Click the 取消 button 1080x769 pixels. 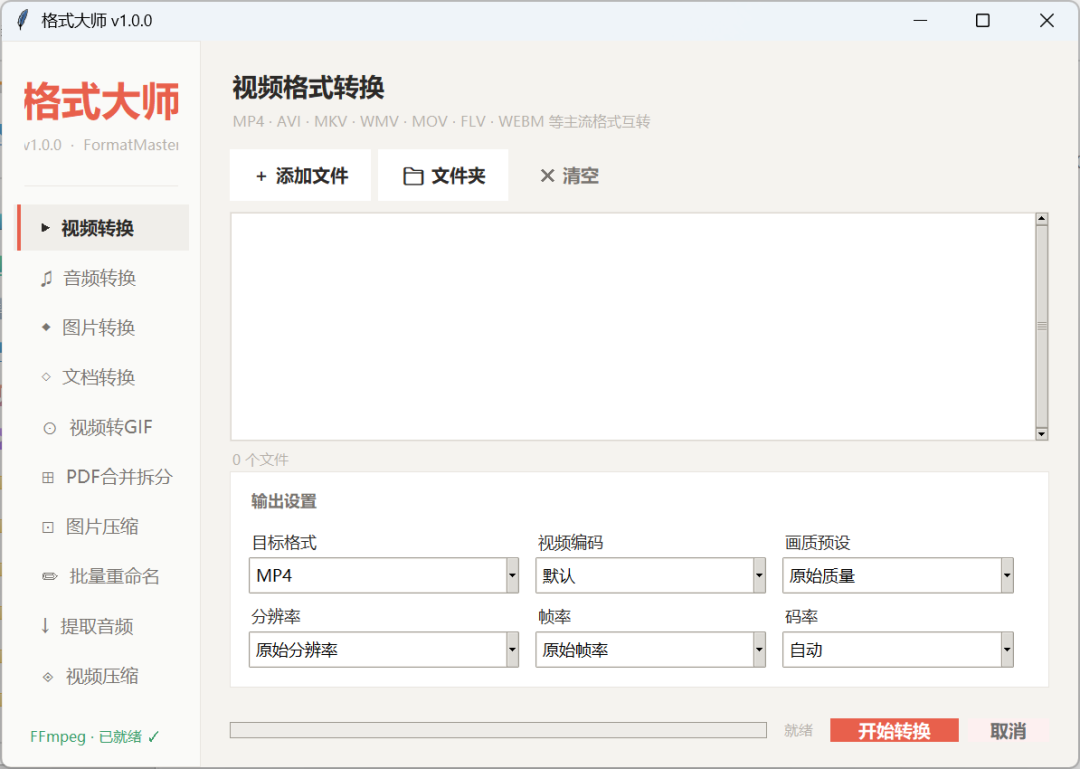tap(1008, 730)
